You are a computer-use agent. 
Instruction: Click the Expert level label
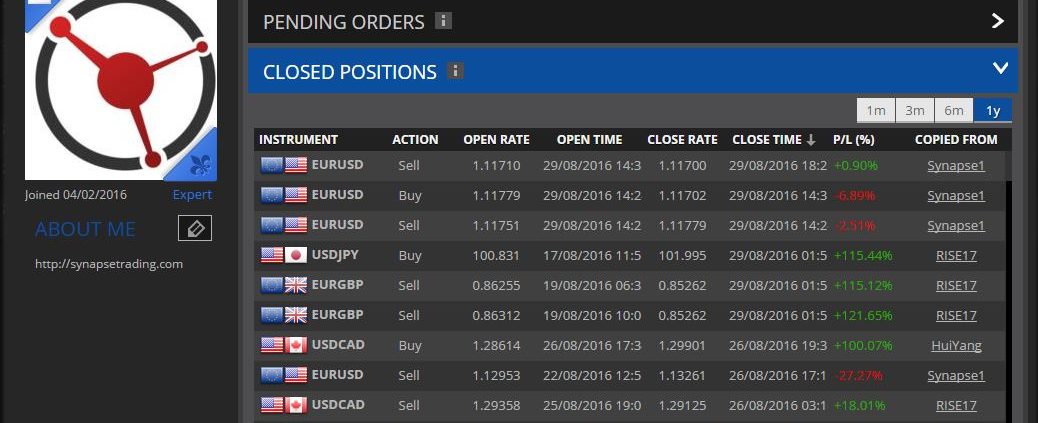pyautogui.click(x=192, y=195)
